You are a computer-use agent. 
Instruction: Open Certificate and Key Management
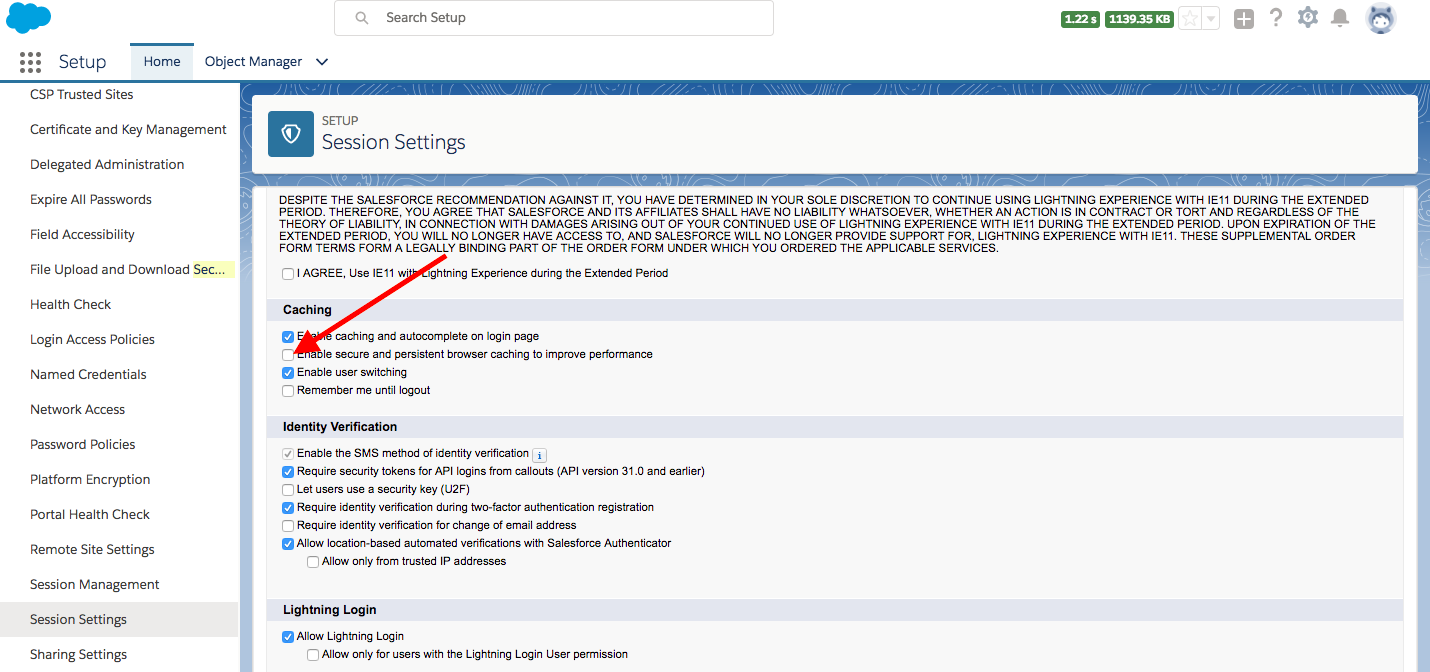click(x=128, y=130)
